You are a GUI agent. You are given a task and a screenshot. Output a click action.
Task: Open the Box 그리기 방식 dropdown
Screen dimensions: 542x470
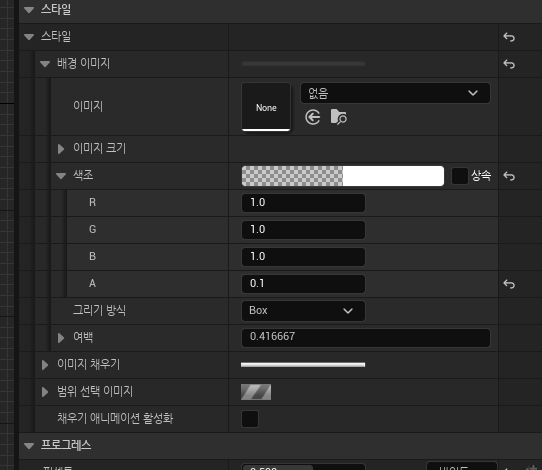click(303, 311)
